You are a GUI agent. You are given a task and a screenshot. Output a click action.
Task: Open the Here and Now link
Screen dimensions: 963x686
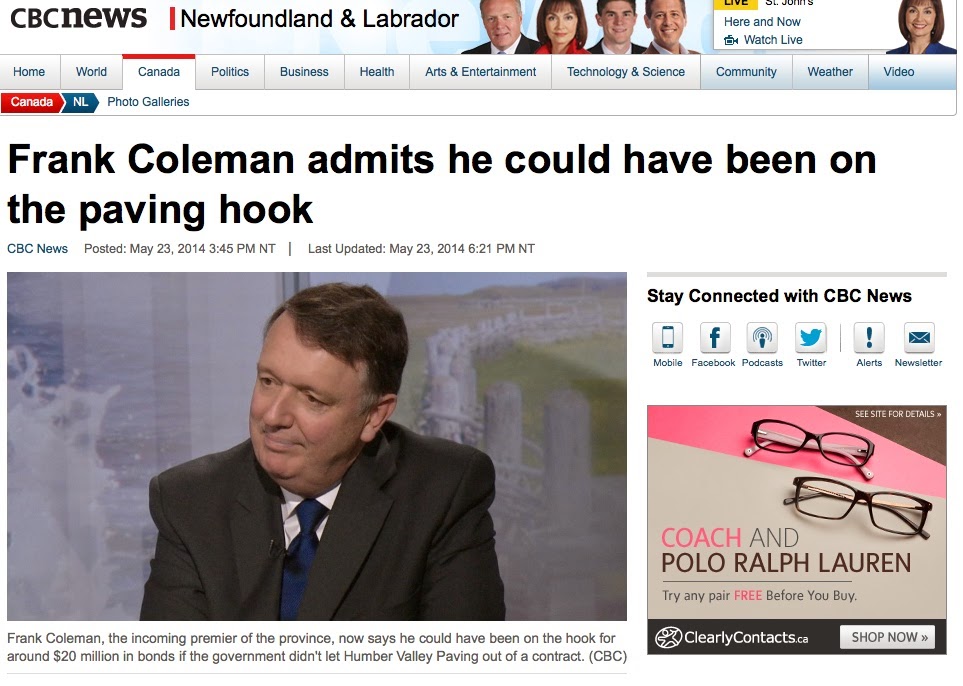[762, 21]
